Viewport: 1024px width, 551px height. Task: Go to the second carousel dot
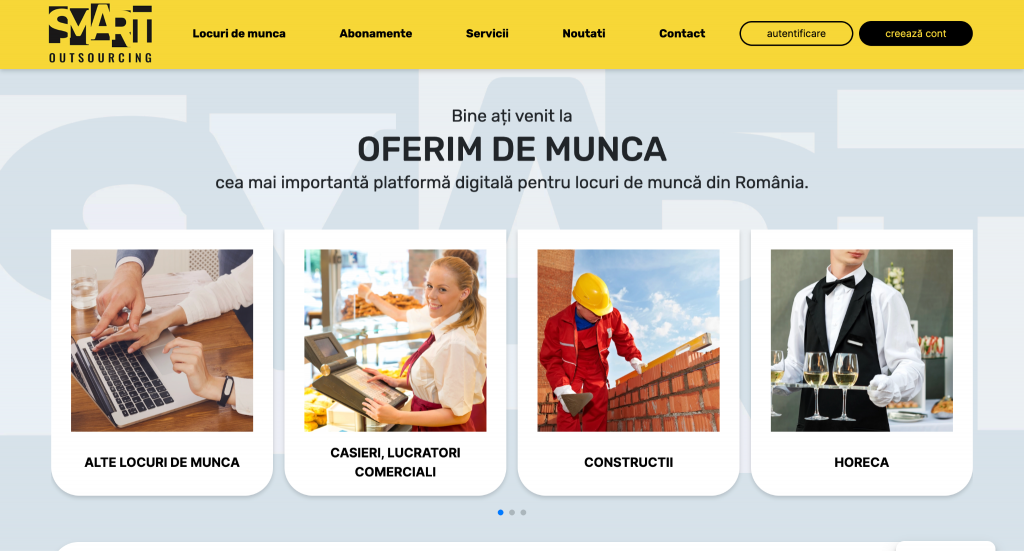pyautogui.click(x=512, y=512)
